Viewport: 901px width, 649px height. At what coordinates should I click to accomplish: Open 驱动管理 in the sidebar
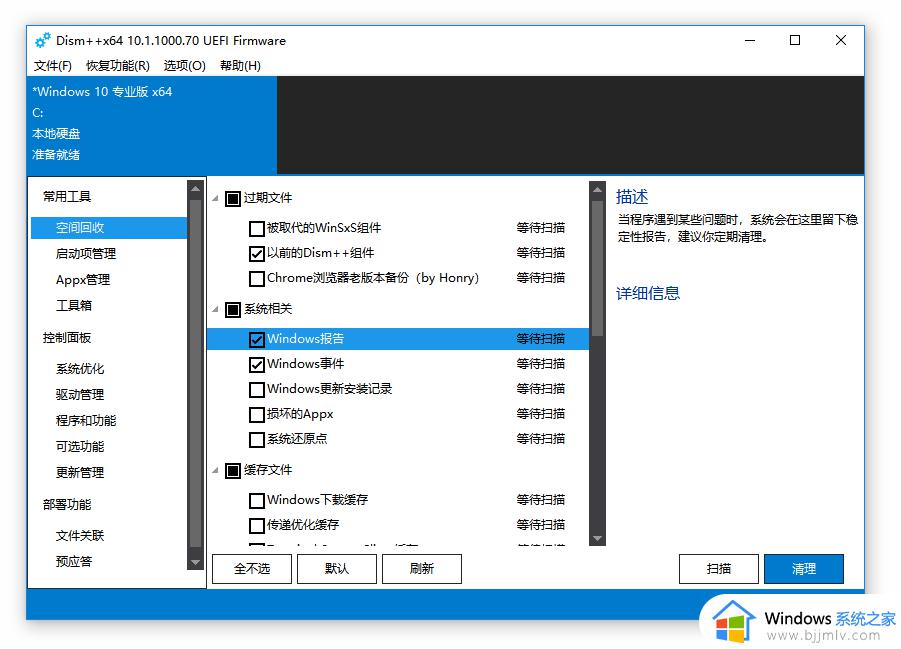(80, 394)
